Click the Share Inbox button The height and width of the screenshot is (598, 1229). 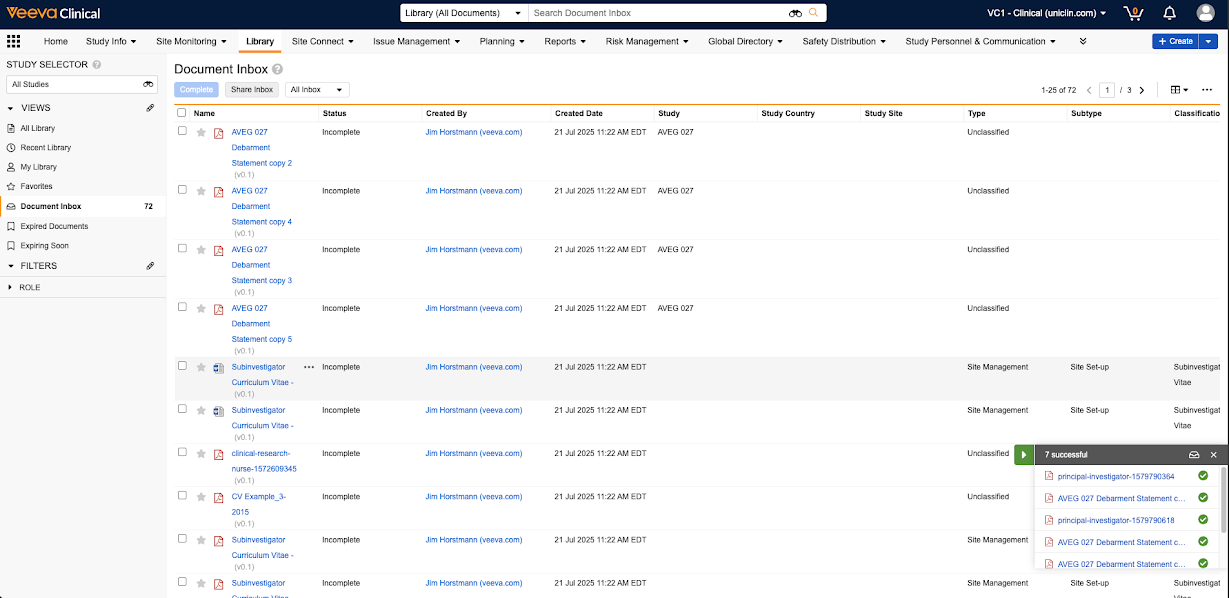click(251, 90)
